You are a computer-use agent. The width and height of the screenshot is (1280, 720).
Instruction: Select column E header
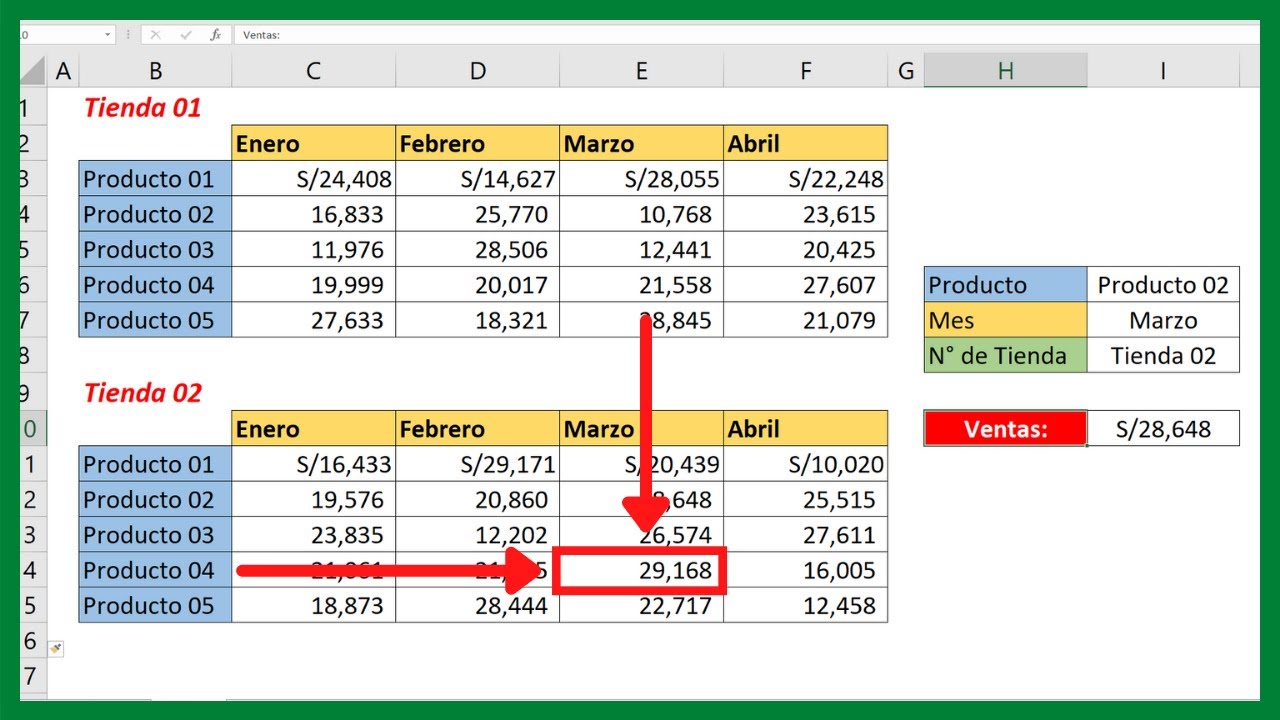coord(641,71)
